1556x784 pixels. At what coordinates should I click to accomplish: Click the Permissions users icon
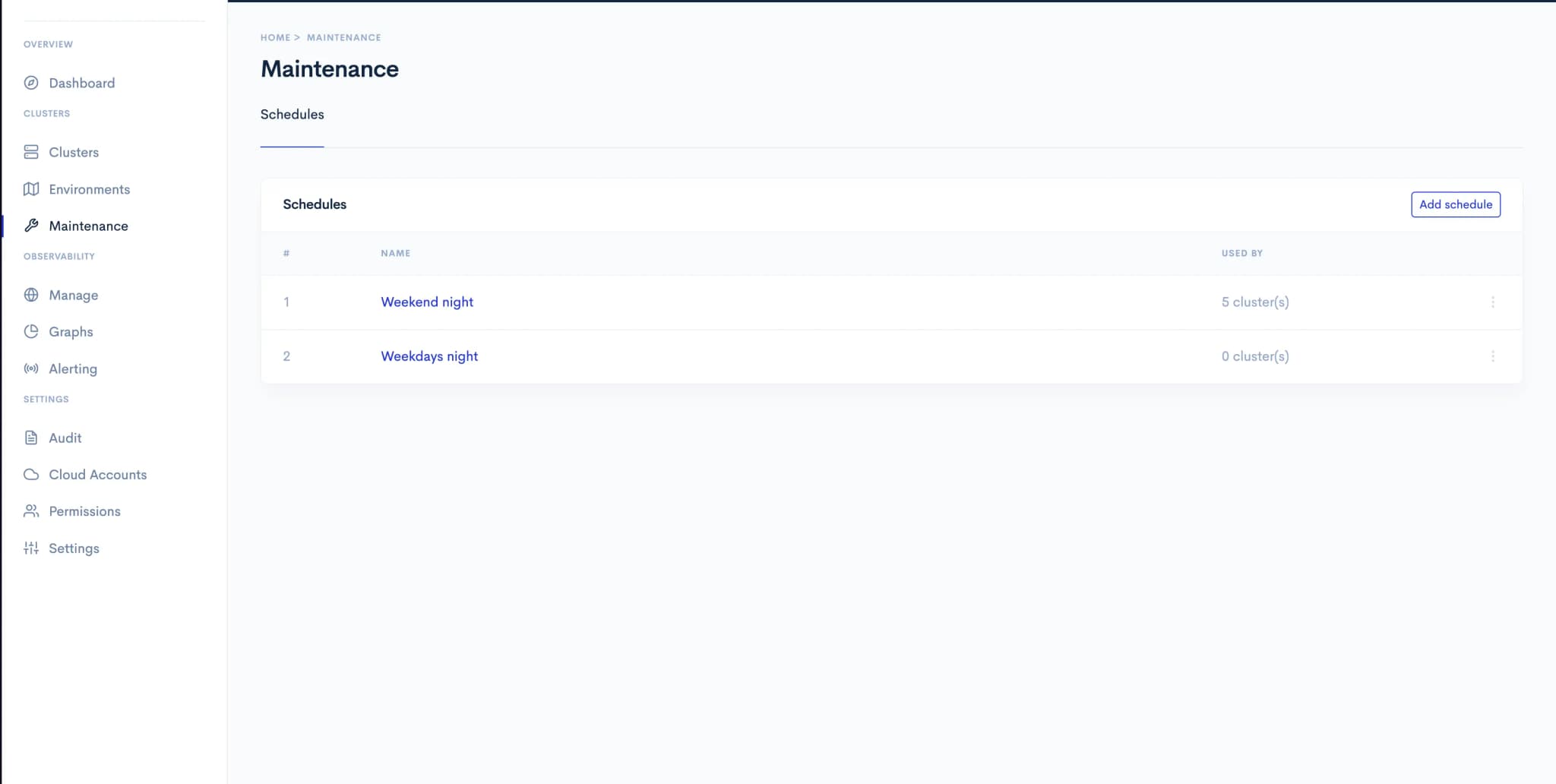[31, 511]
